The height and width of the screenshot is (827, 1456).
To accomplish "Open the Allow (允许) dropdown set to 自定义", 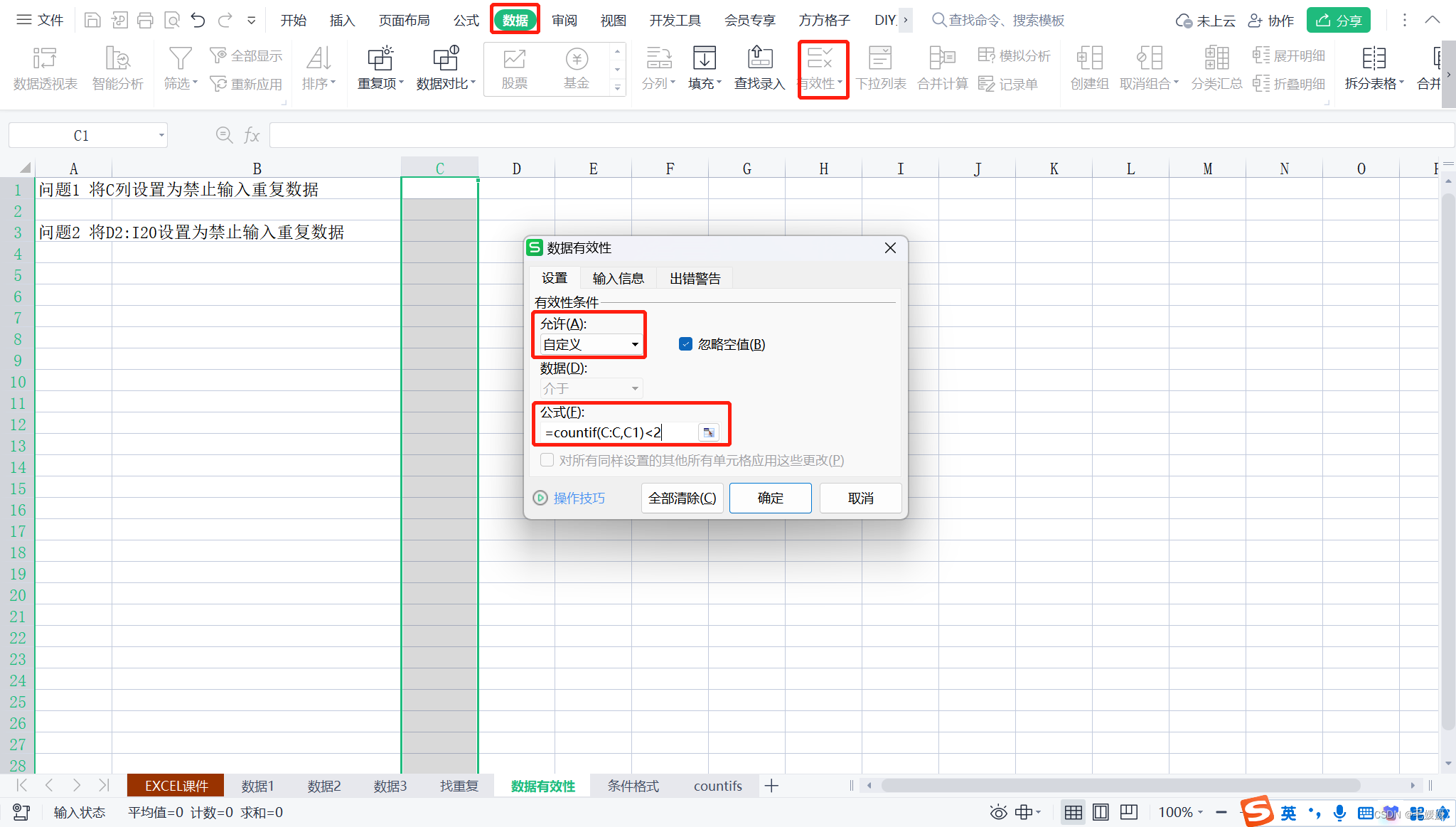I will click(x=590, y=344).
